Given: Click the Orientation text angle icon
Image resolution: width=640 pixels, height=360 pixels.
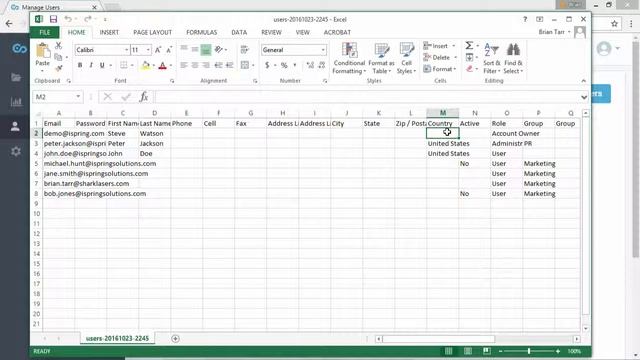Looking at the screenshot, I should 219,50.
